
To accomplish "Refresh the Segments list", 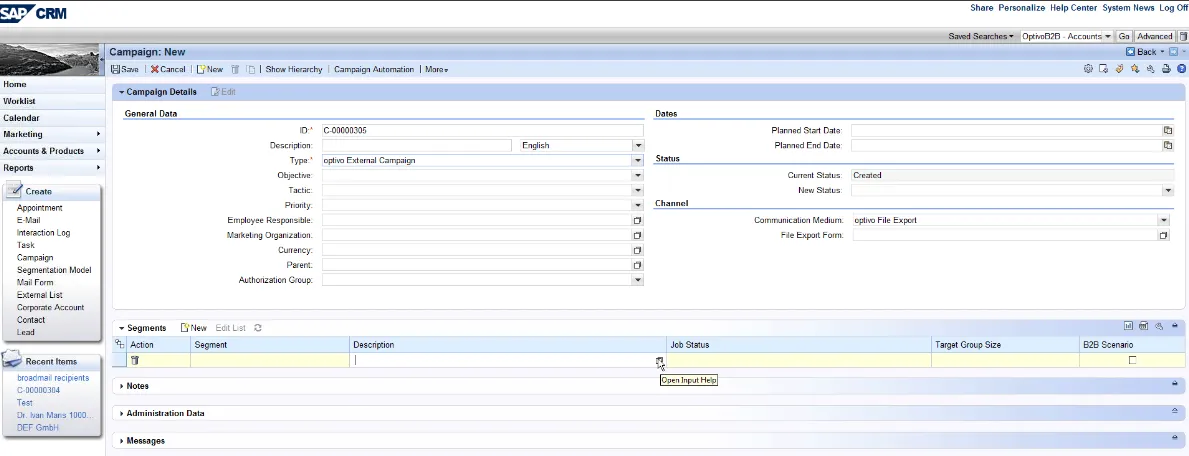I will tap(258, 328).
